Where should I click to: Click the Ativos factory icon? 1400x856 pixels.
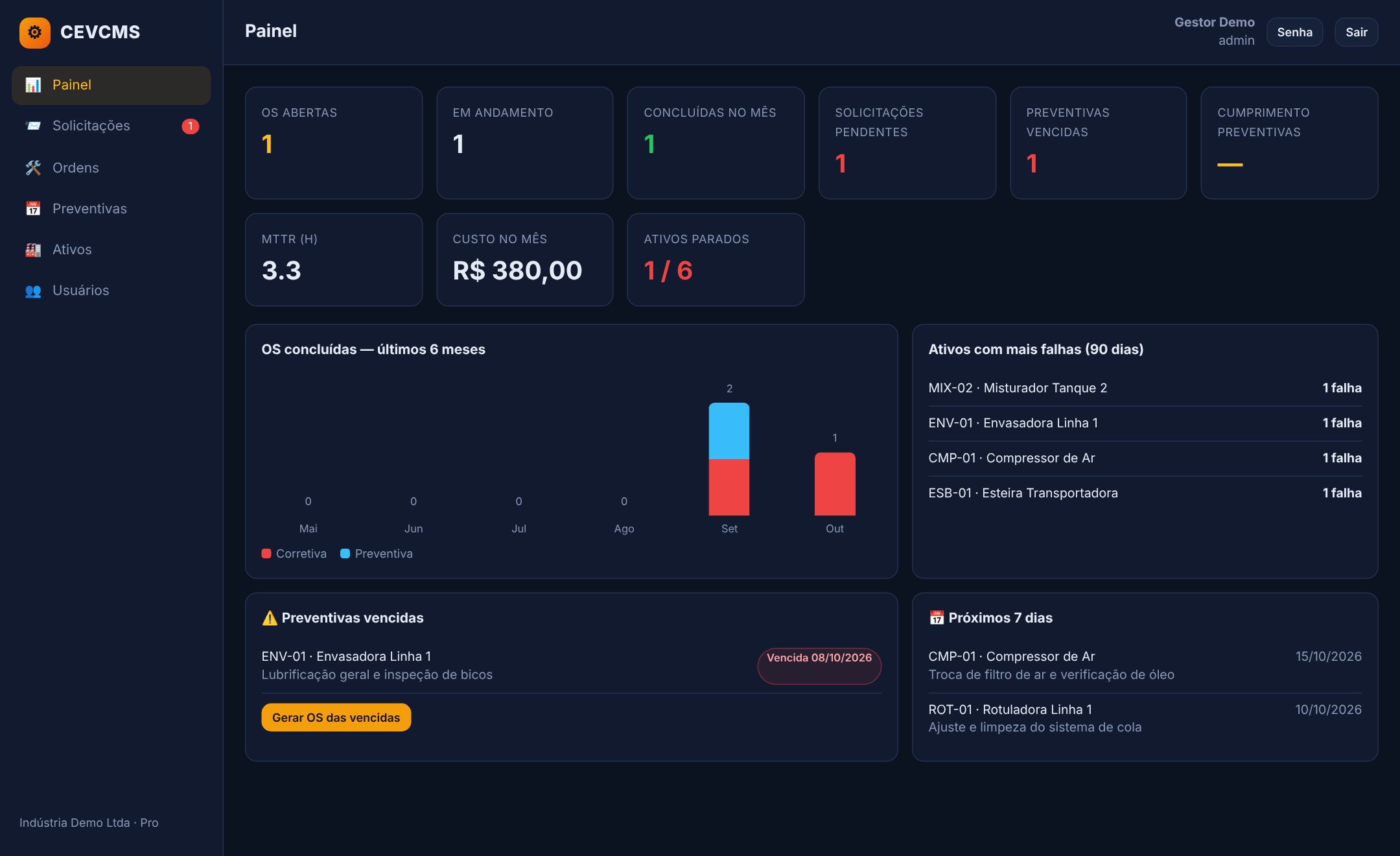pyautogui.click(x=33, y=250)
